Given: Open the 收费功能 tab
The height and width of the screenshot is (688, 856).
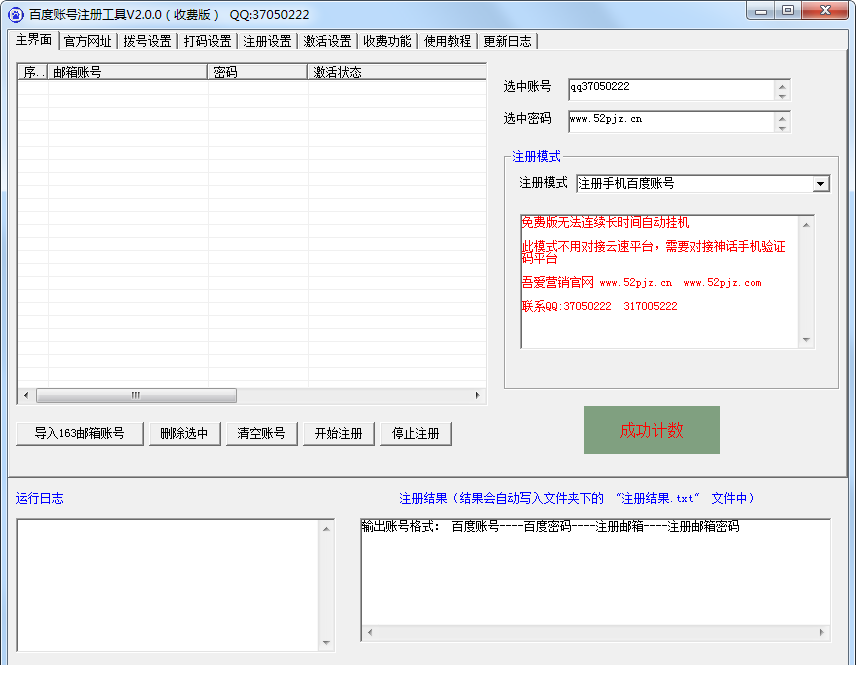Looking at the screenshot, I should click(x=388, y=41).
